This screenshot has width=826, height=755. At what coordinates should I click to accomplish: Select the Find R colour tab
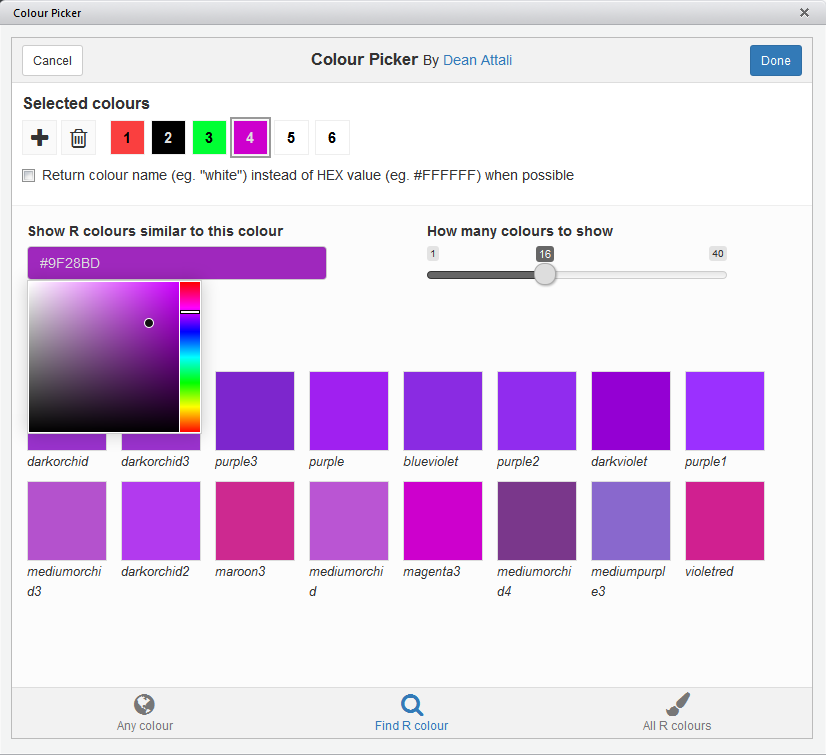(x=411, y=713)
